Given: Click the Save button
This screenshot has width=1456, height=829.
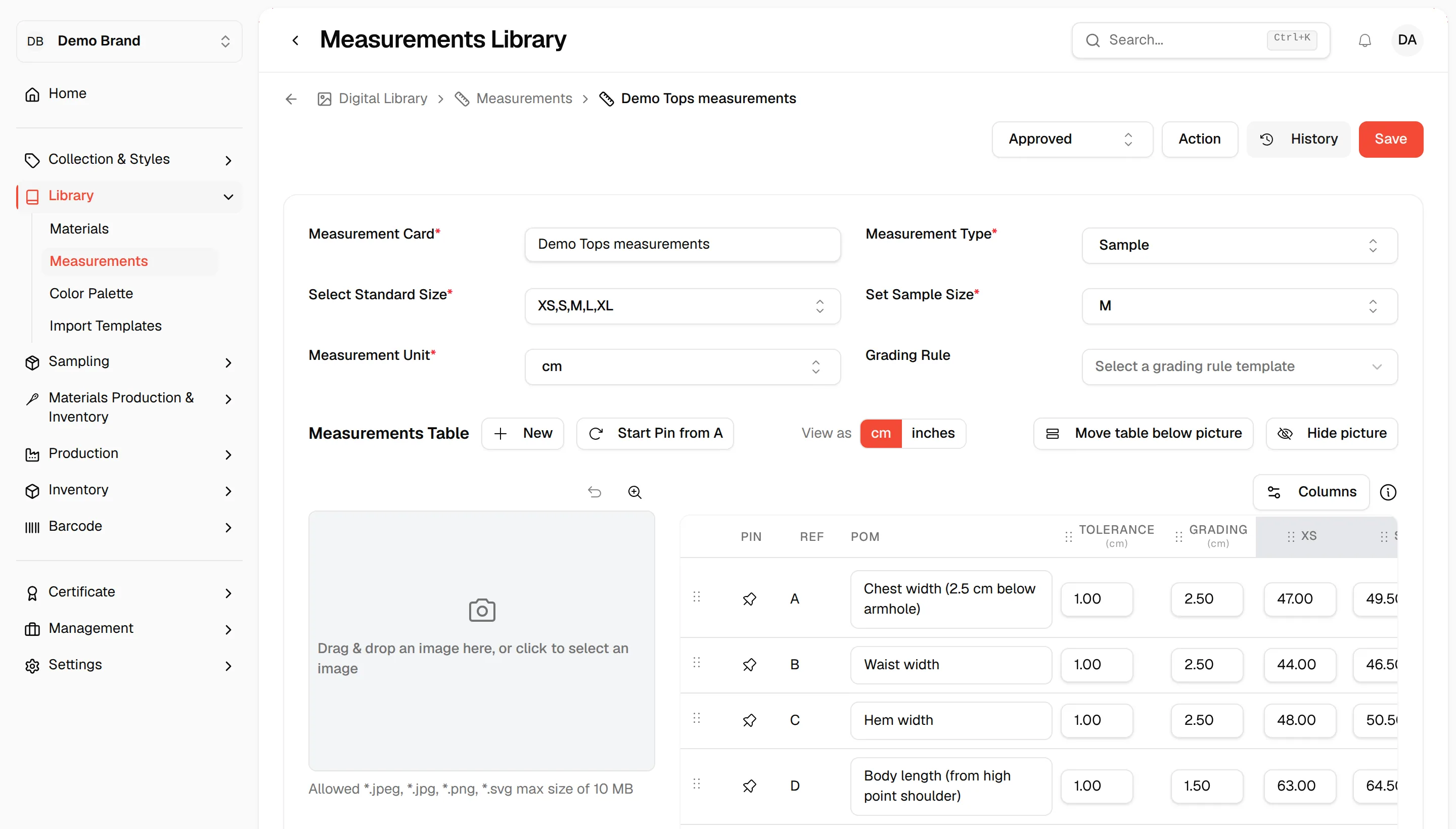Looking at the screenshot, I should pos(1390,139).
